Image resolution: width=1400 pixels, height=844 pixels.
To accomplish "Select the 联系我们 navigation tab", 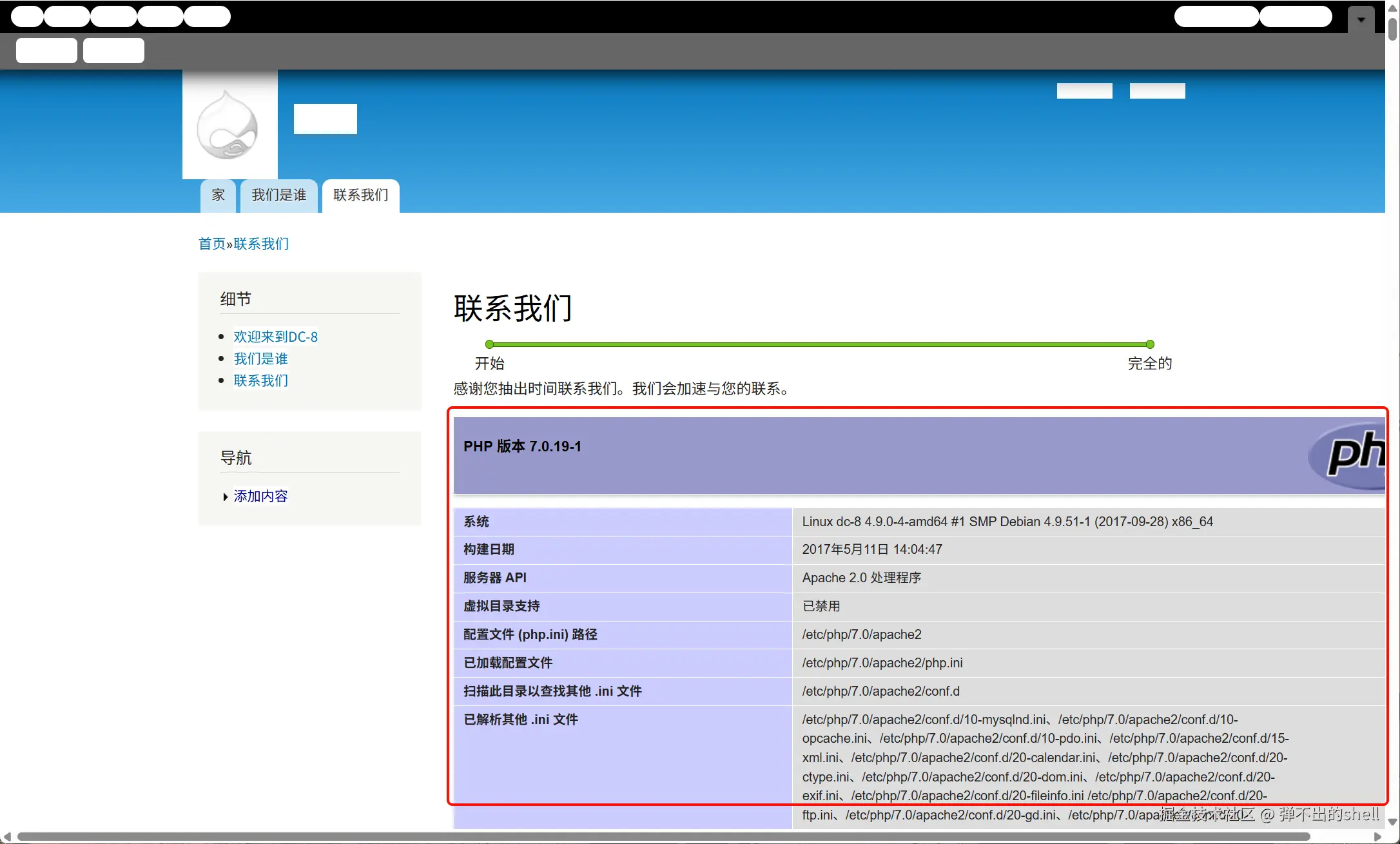I will click(x=360, y=195).
